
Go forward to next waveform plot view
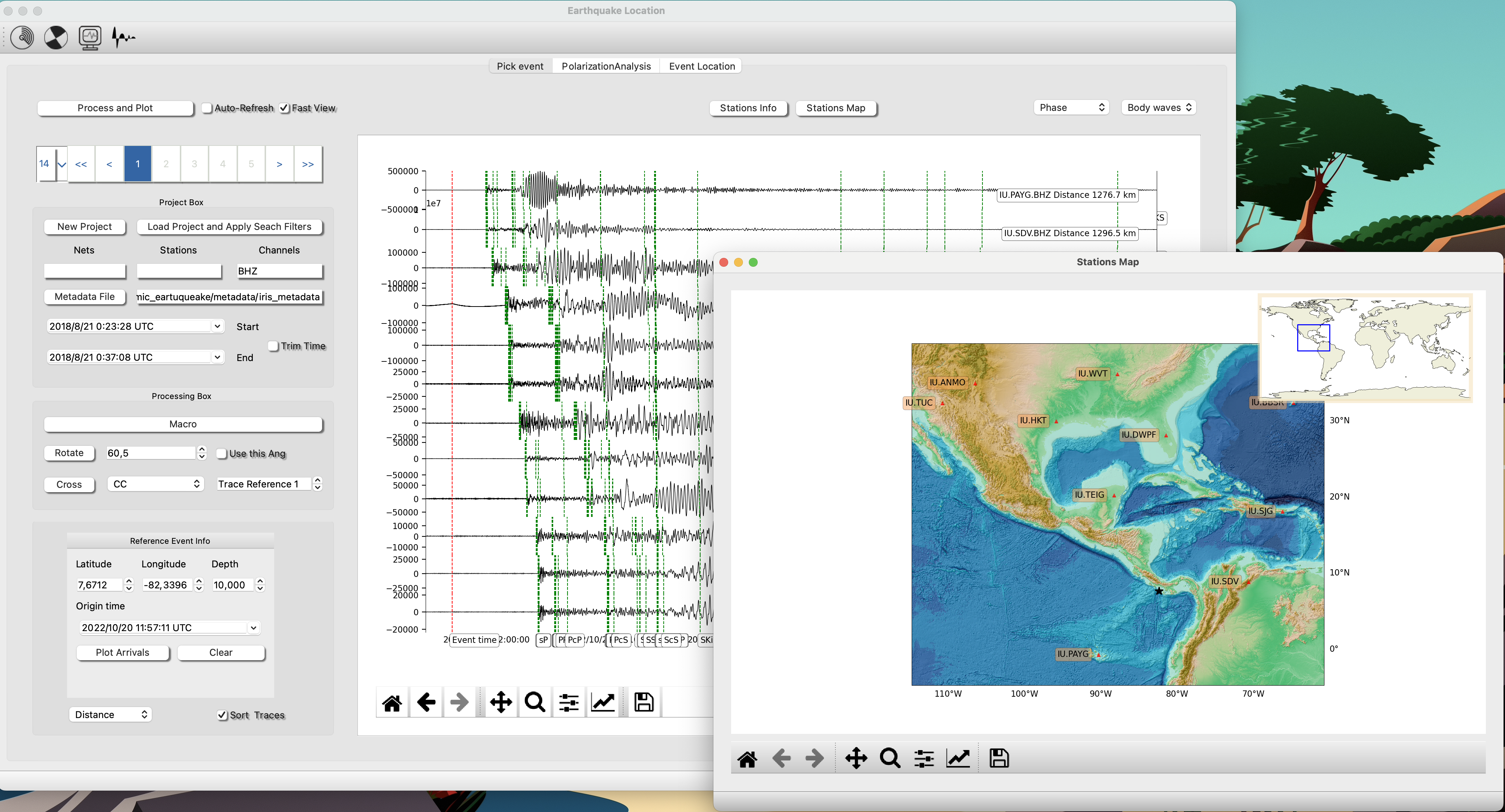click(x=459, y=702)
